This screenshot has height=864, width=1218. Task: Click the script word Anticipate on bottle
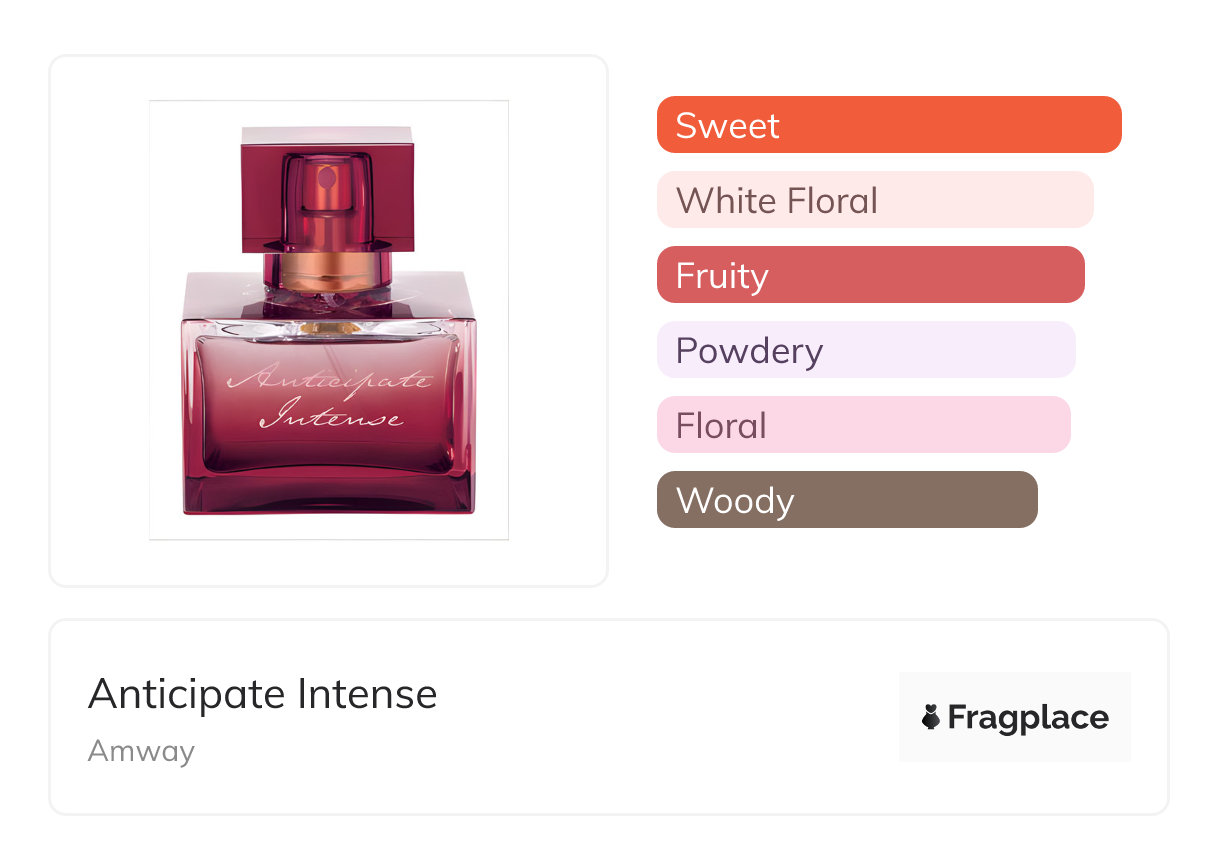[328, 380]
